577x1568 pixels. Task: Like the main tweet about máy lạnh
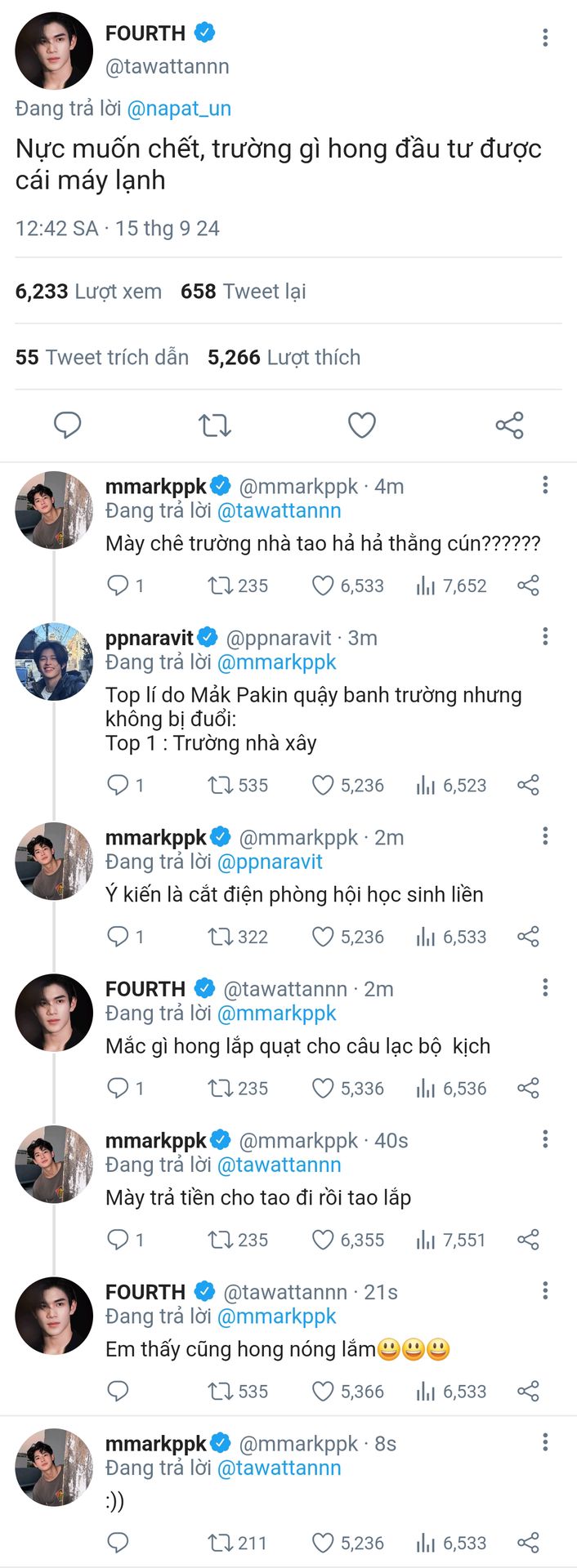click(362, 425)
